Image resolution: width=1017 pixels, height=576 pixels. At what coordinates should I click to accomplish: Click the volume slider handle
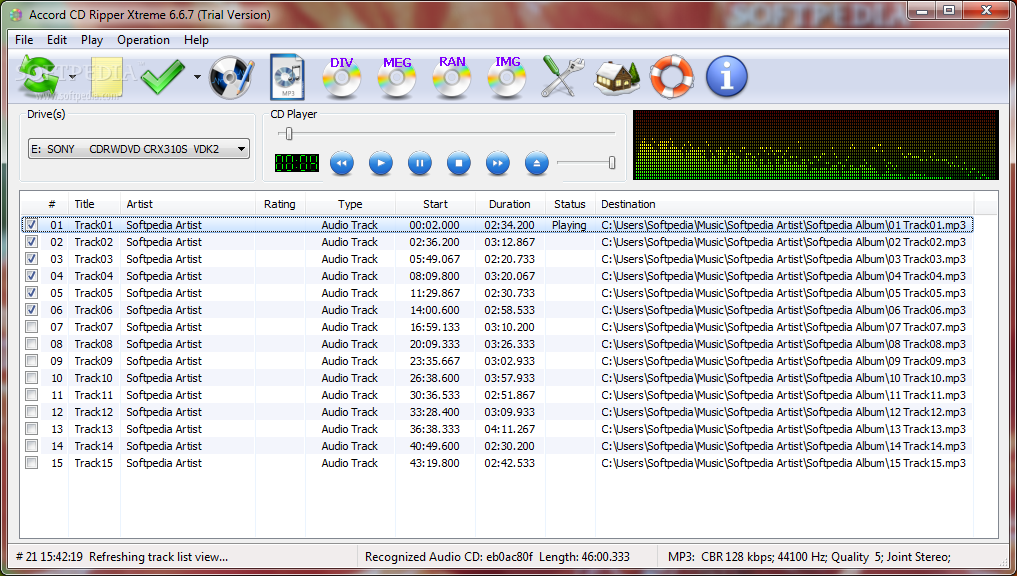pyautogui.click(x=612, y=163)
